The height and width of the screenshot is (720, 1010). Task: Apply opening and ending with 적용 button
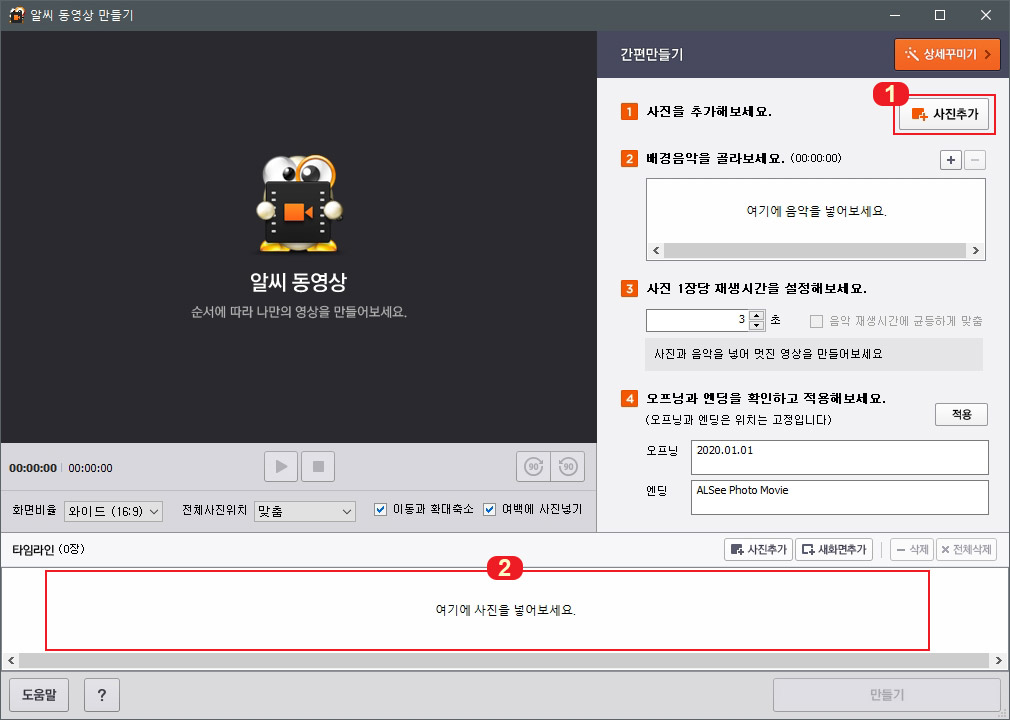point(960,414)
